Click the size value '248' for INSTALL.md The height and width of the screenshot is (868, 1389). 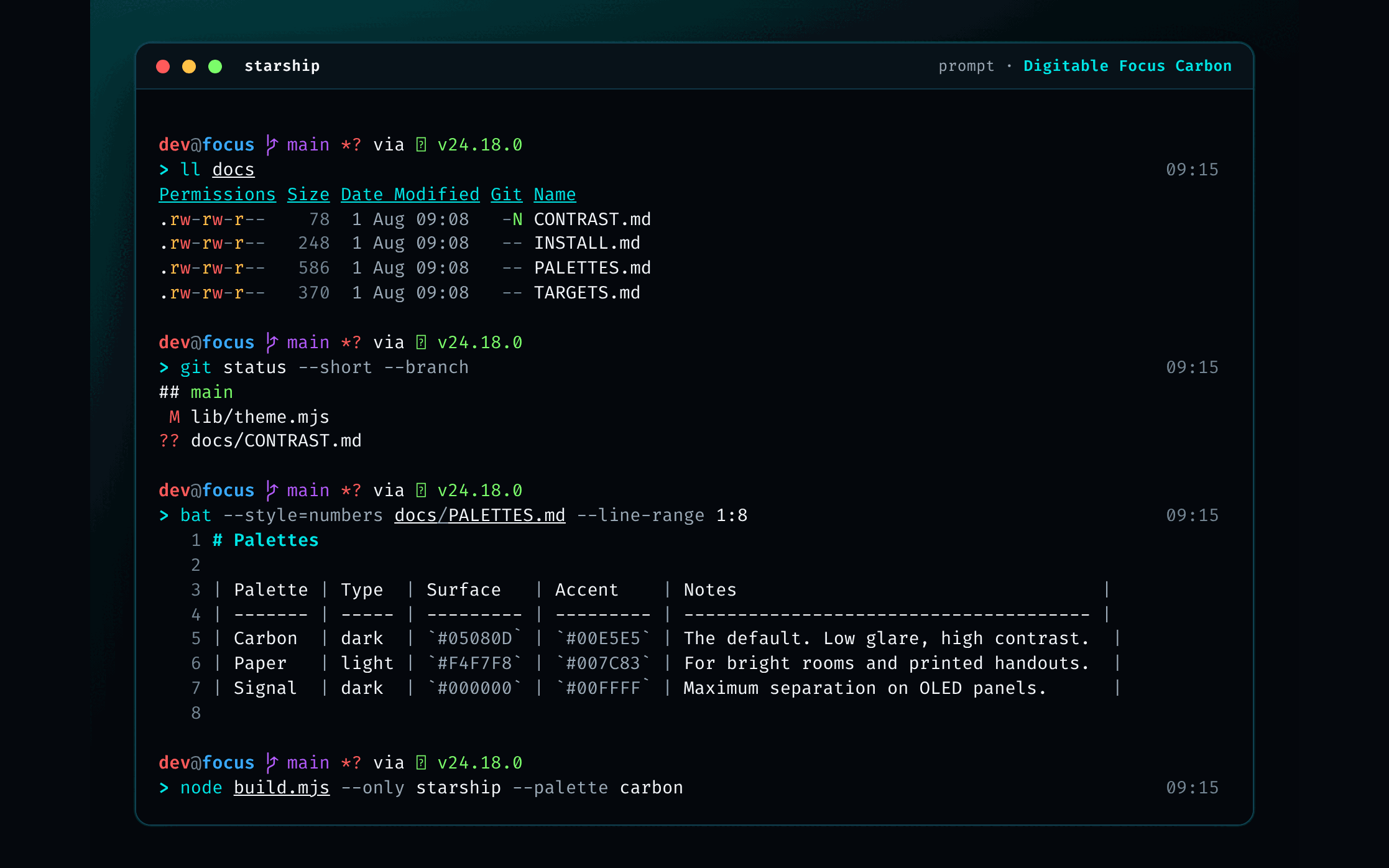point(314,243)
